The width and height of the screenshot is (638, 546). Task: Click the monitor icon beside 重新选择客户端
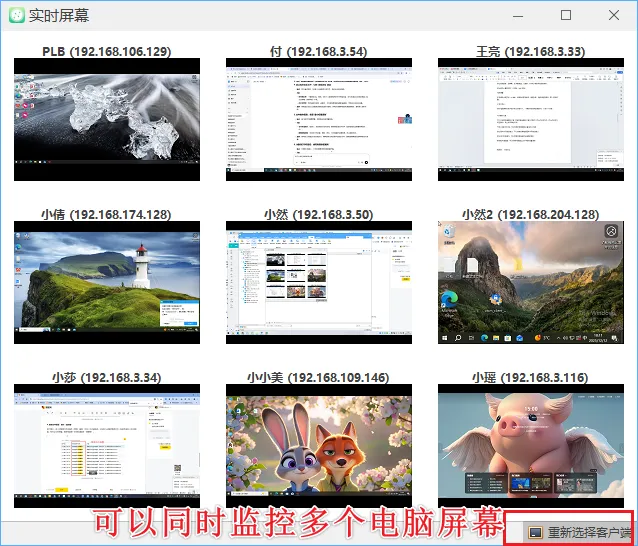tap(535, 532)
